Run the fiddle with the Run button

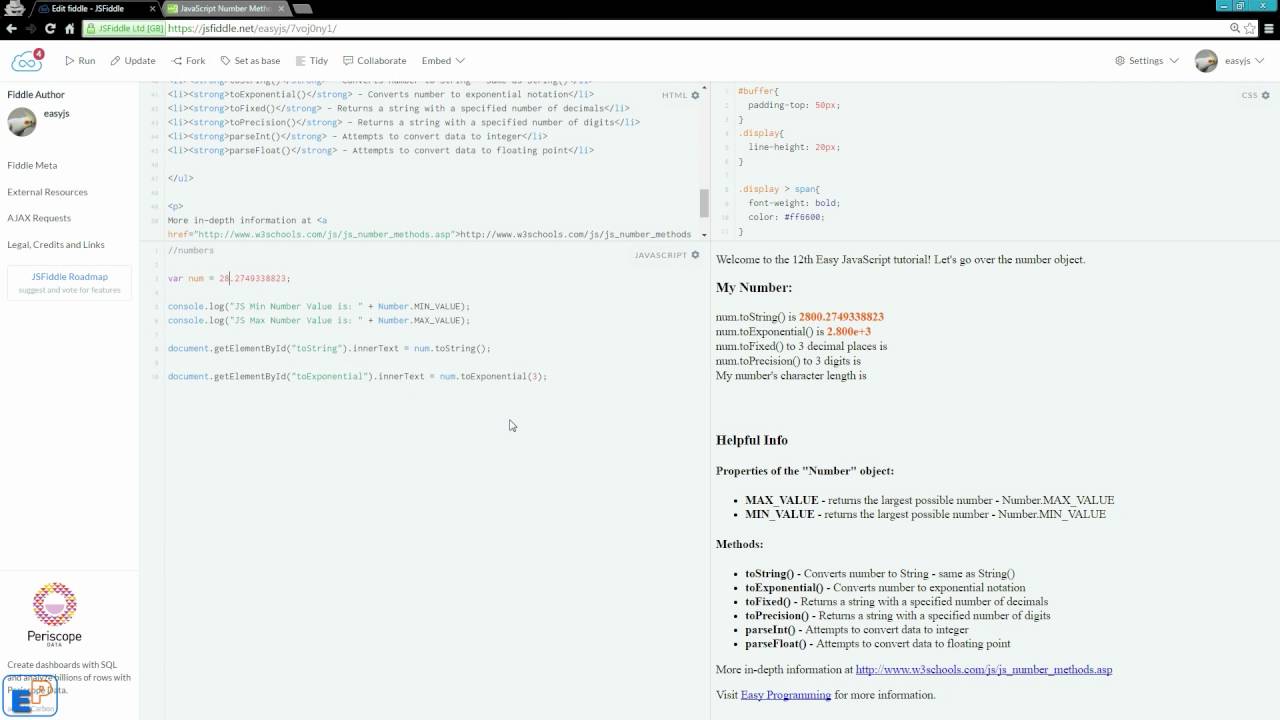coord(80,61)
